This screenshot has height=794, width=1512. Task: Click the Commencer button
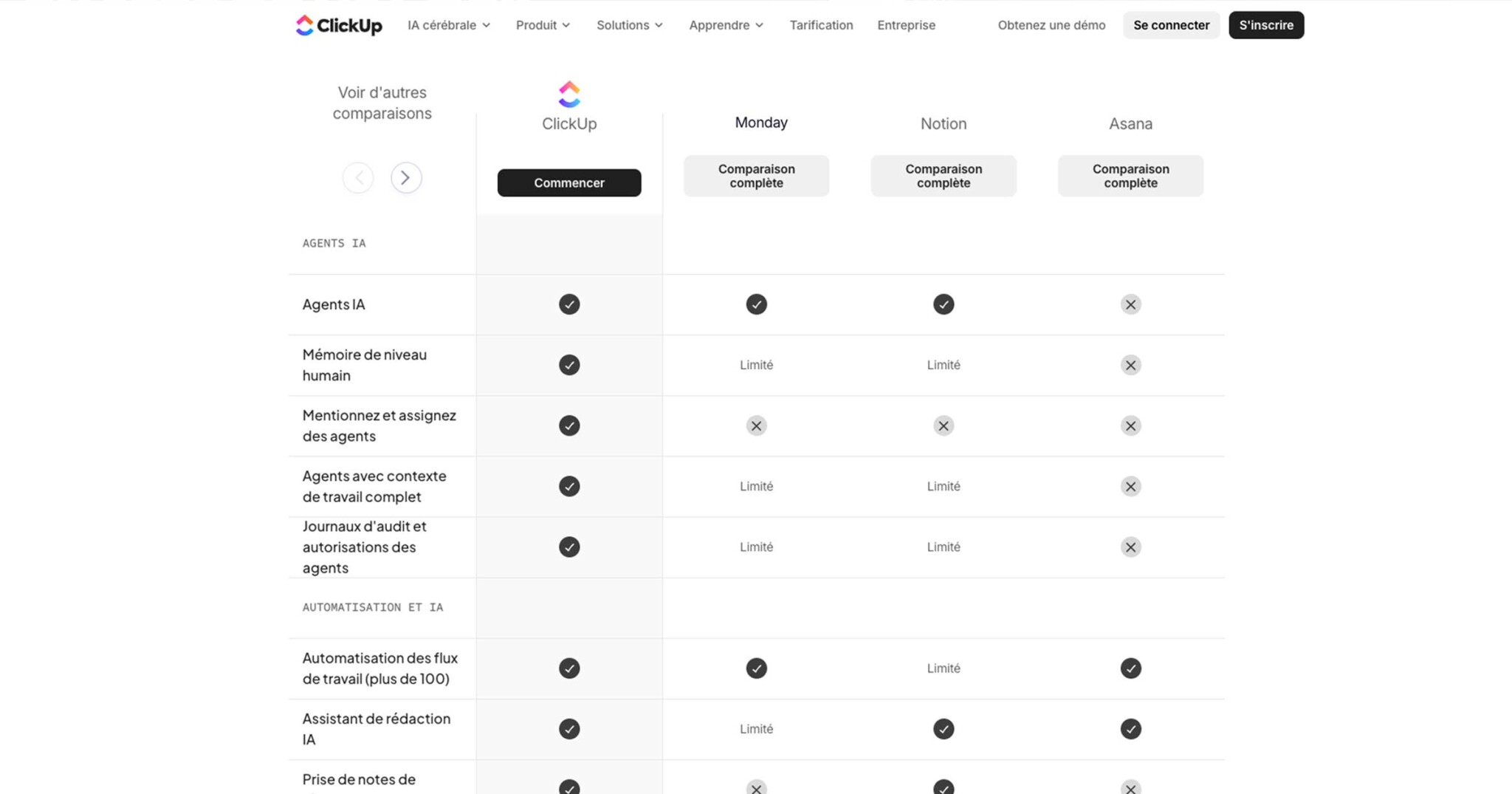(x=569, y=182)
